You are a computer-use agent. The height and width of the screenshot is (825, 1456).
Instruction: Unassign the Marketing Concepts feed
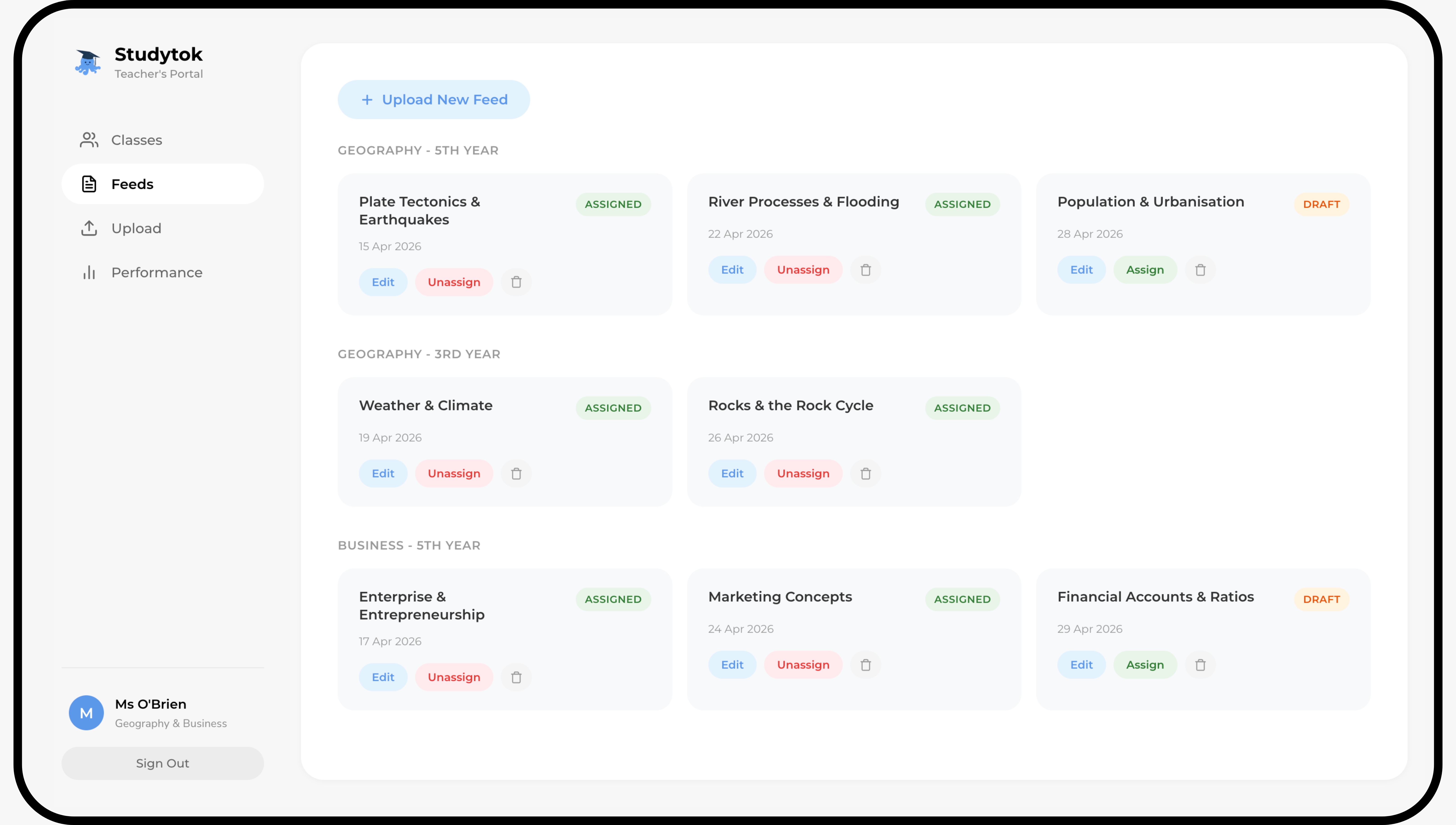click(803, 665)
